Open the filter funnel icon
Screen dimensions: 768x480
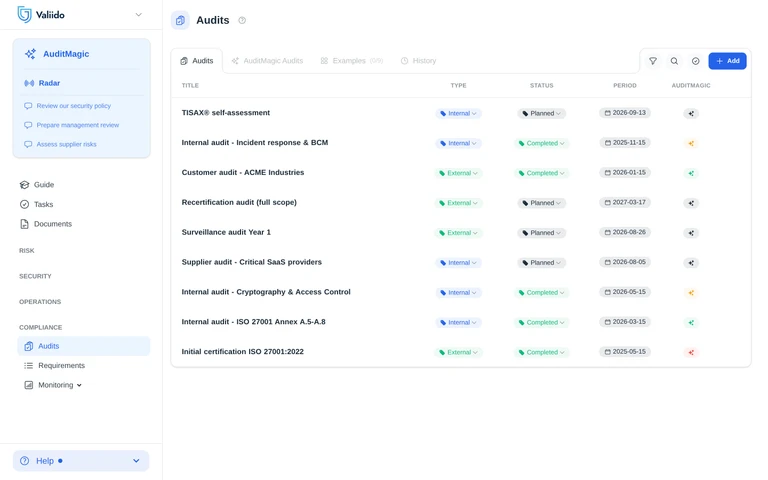point(652,61)
